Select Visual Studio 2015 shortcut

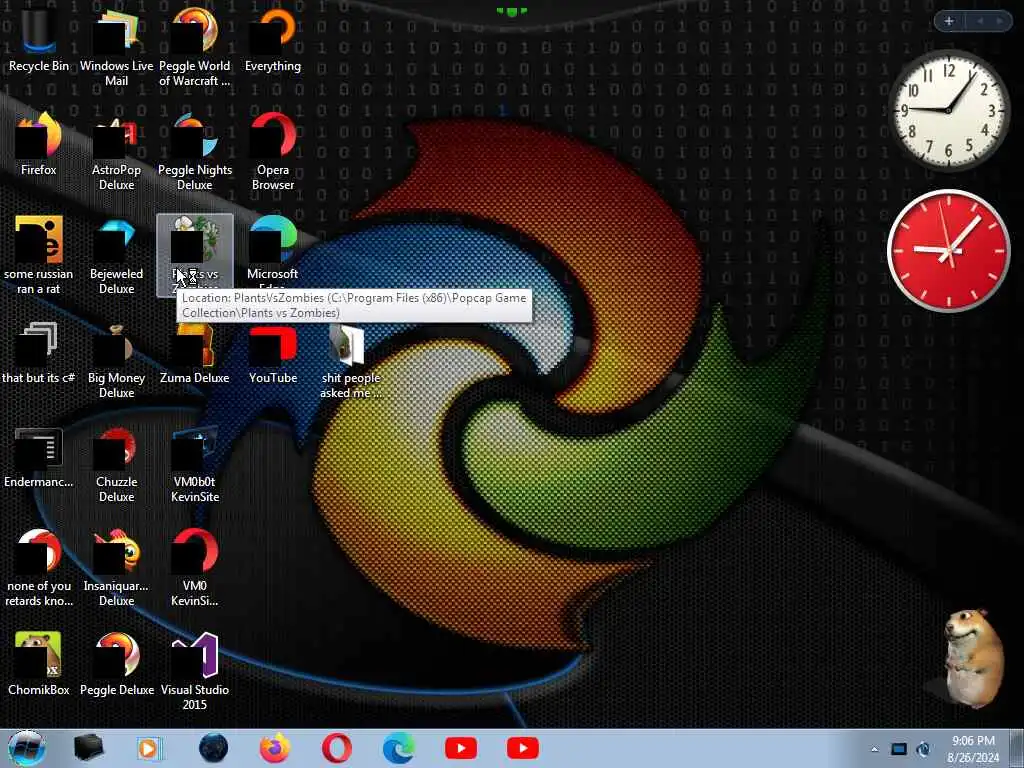tap(195, 671)
